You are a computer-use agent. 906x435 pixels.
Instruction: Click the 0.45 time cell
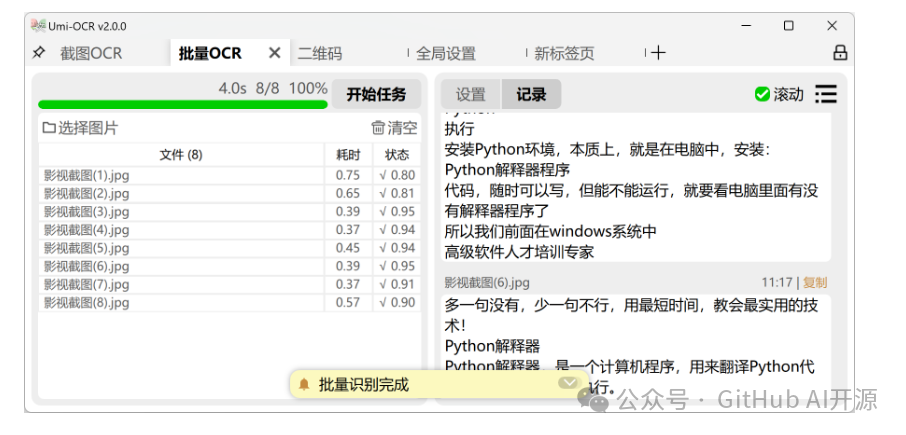point(348,248)
